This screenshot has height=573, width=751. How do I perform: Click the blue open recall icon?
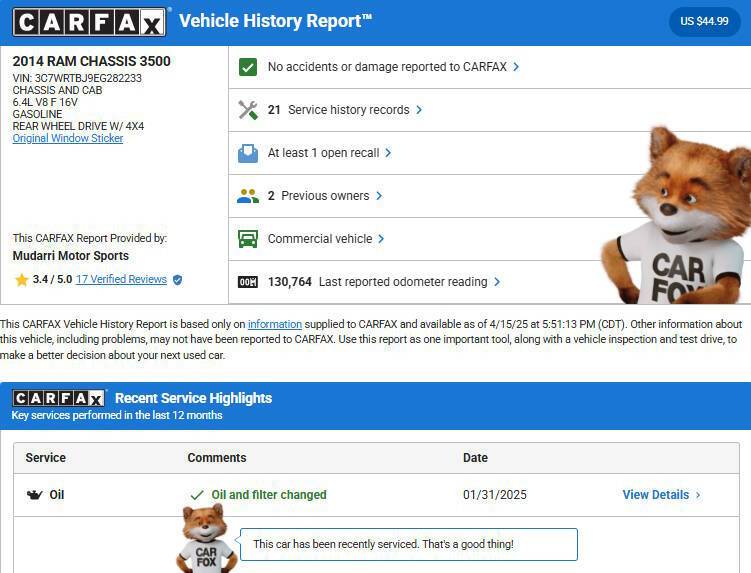[248, 153]
